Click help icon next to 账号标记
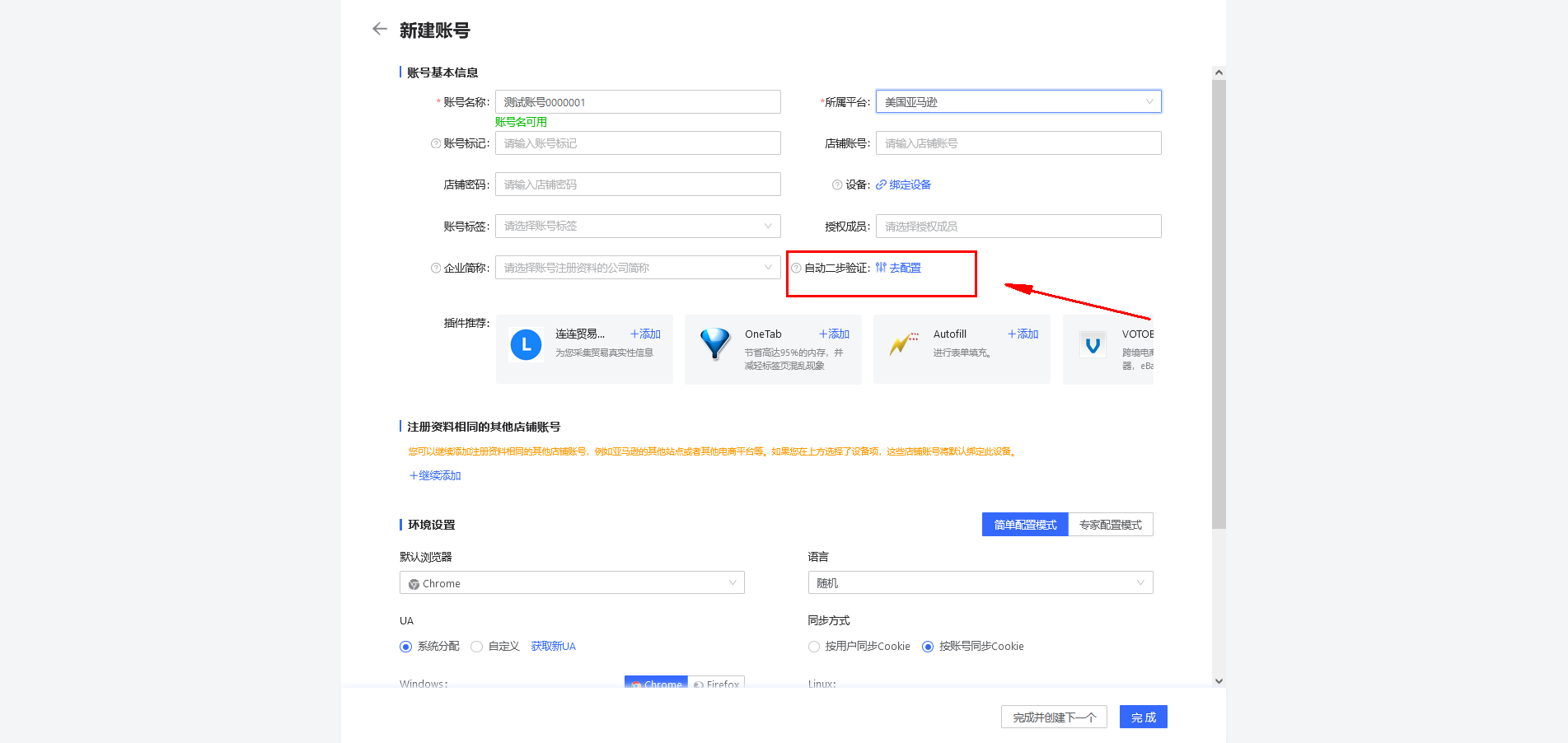The height and width of the screenshot is (743, 1568). coord(436,143)
